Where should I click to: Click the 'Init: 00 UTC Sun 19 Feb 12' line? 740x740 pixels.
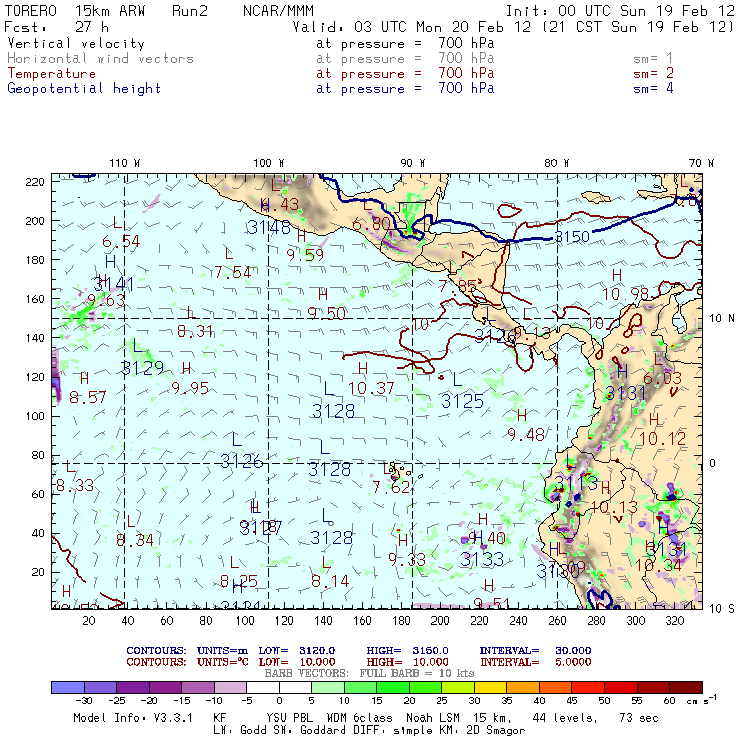point(620,11)
